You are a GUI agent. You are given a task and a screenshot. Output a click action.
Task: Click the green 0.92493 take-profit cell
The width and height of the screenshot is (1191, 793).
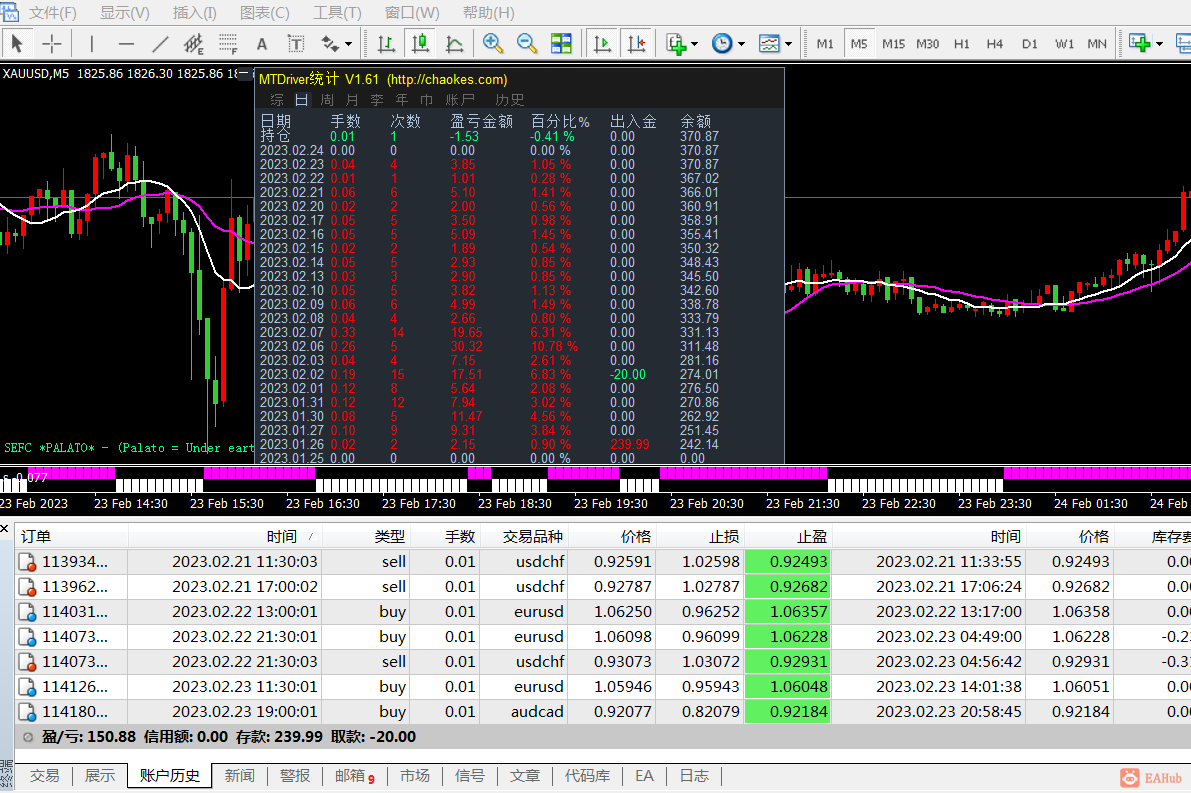789,562
